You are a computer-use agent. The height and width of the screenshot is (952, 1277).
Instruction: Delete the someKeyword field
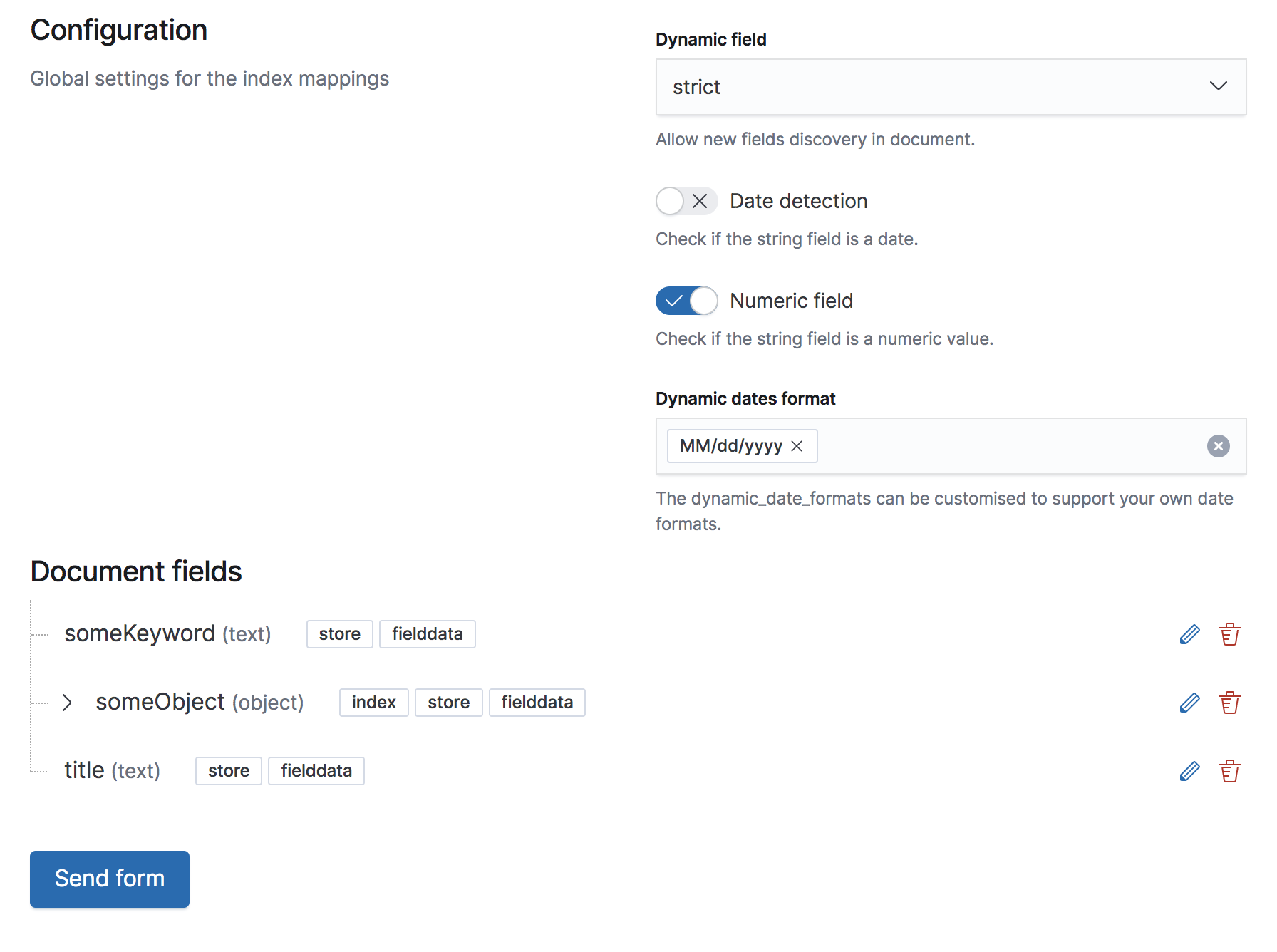(1229, 634)
